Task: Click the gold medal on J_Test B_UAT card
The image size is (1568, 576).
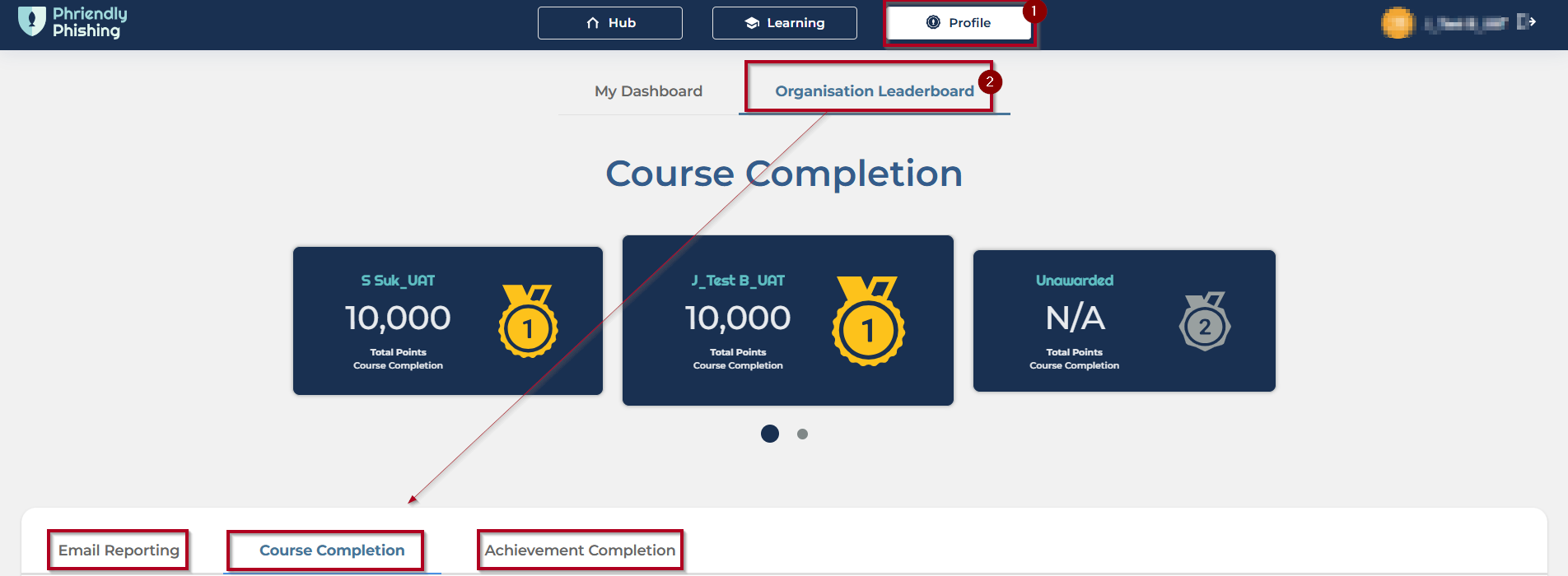Action: click(x=868, y=322)
